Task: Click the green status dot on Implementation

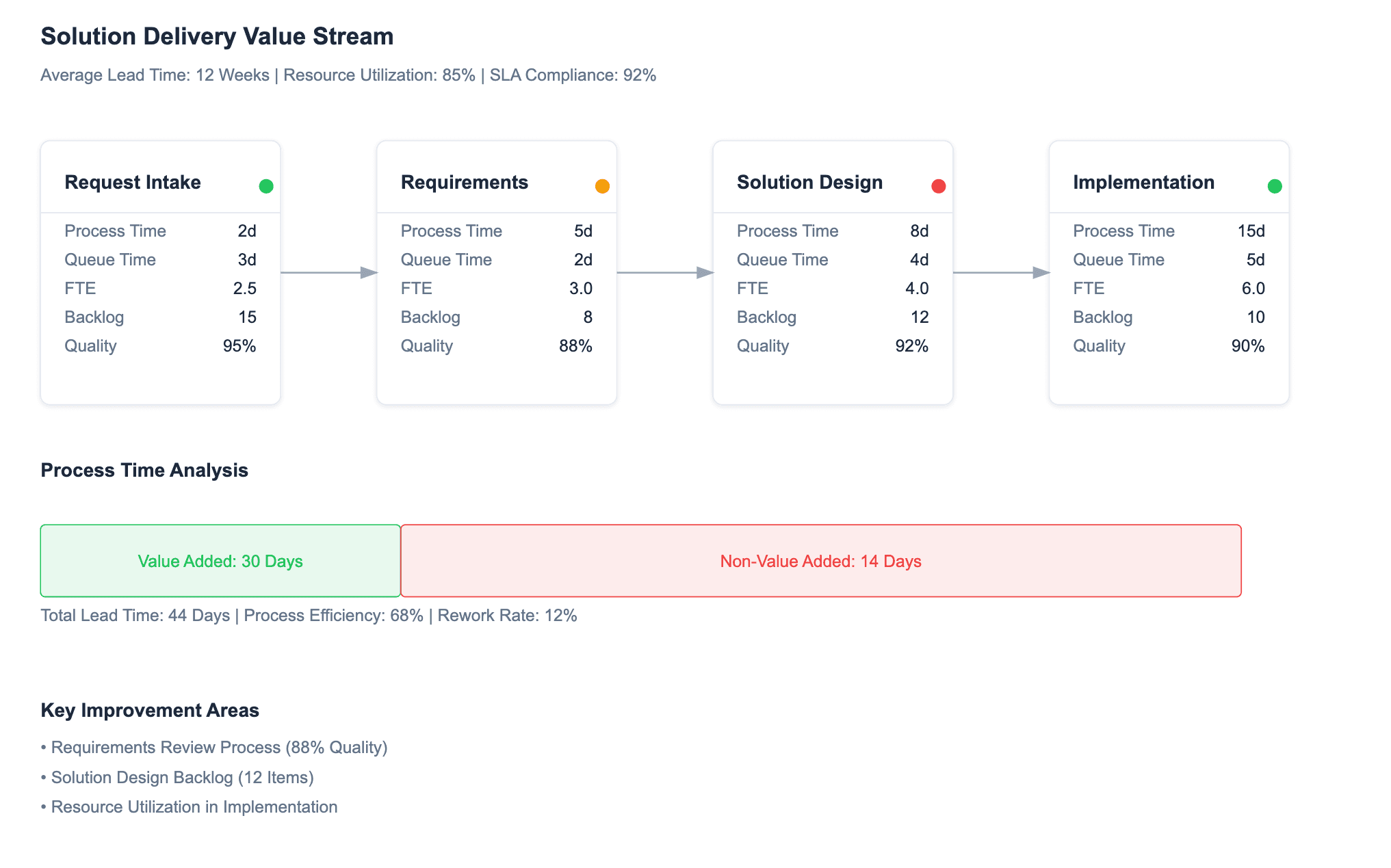Action: [1275, 186]
